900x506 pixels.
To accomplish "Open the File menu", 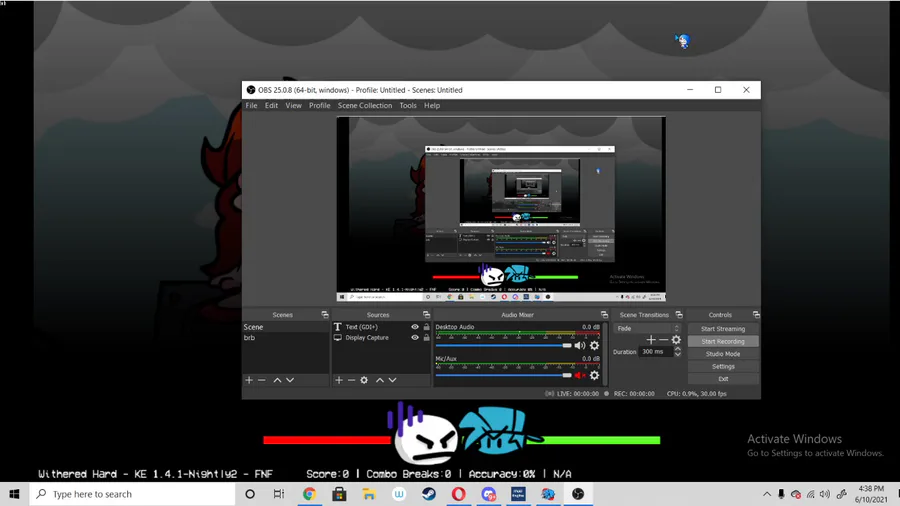I will click(x=251, y=106).
